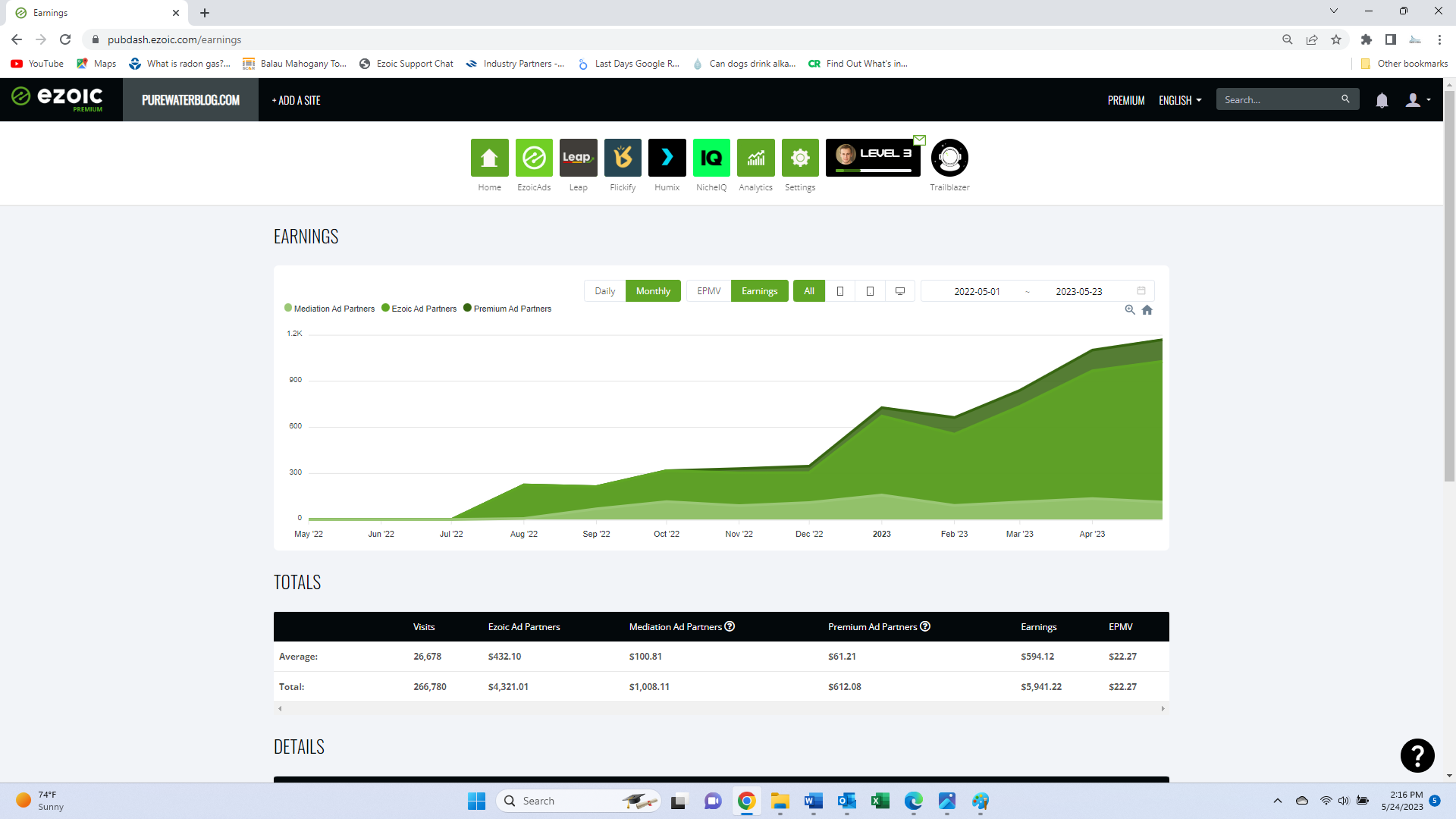The width and height of the screenshot is (1456, 825).
Task: Open the Trailblazer astronaut icon
Action: click(949, 158)
